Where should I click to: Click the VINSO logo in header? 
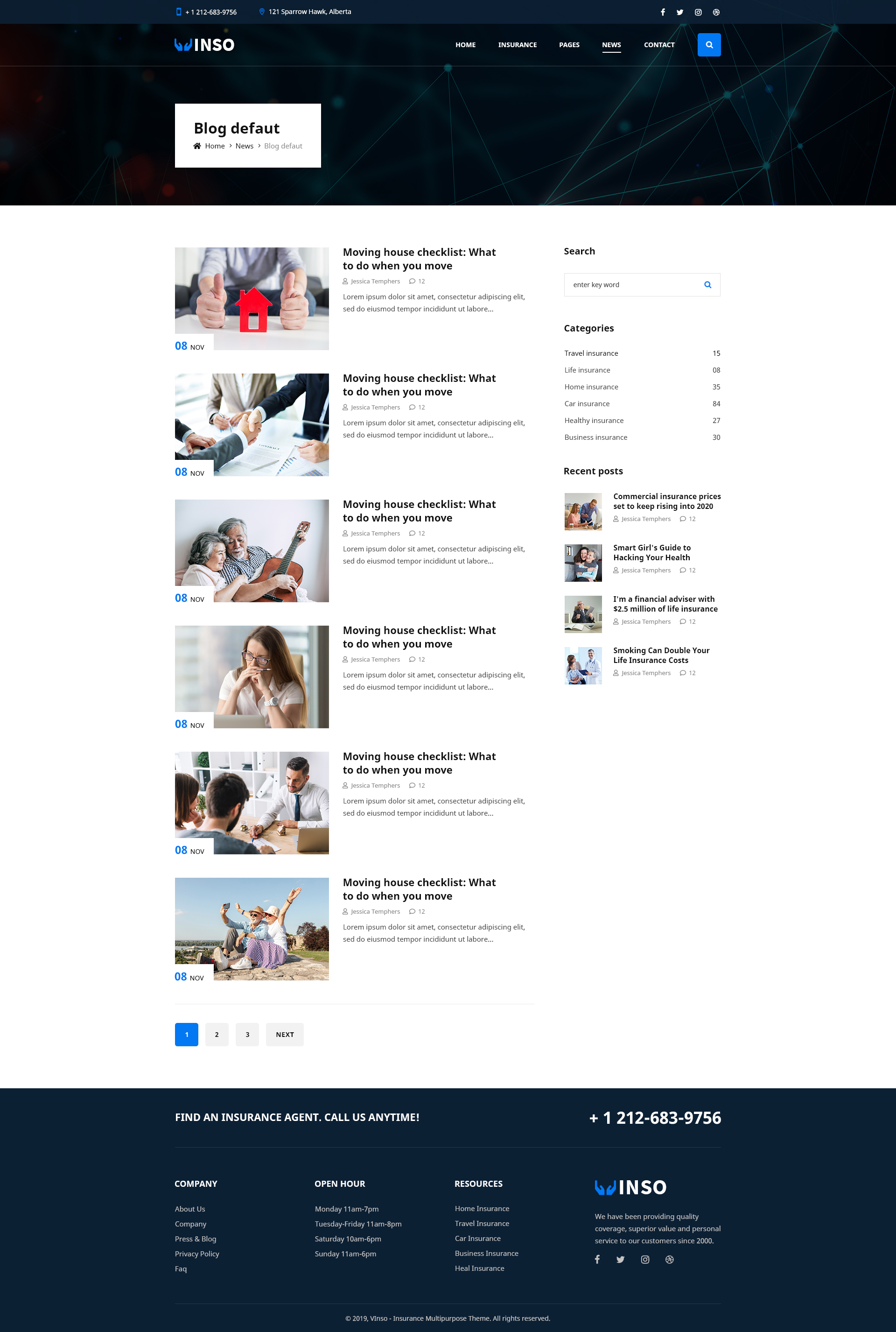pyautogui.click(x=204, y=45)
